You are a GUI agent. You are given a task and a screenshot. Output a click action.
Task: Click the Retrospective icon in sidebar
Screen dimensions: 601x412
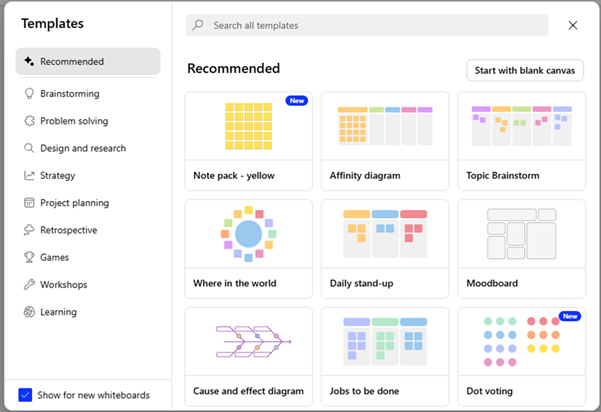30,230
